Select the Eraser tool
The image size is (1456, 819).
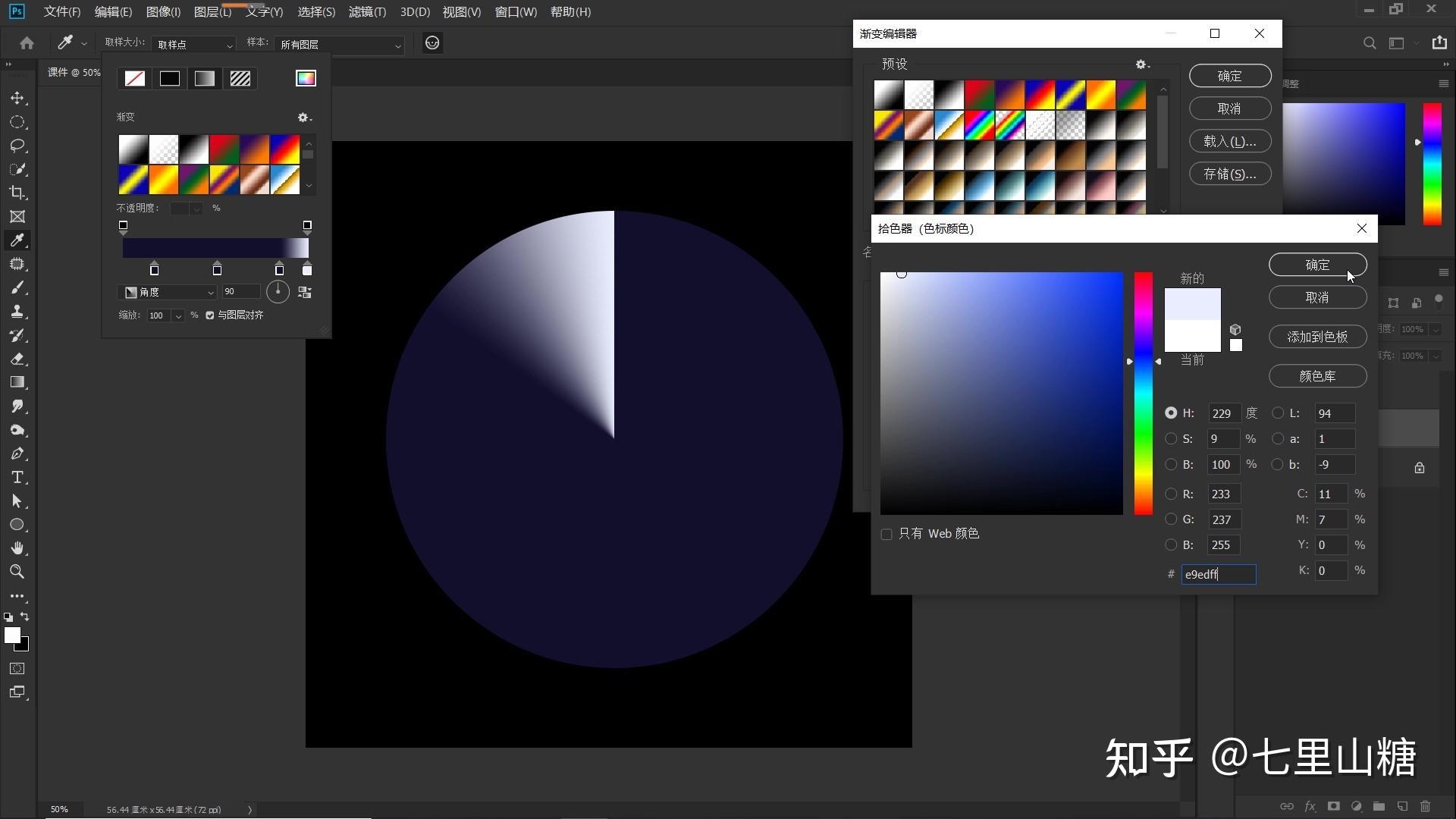tap(17, 359)
